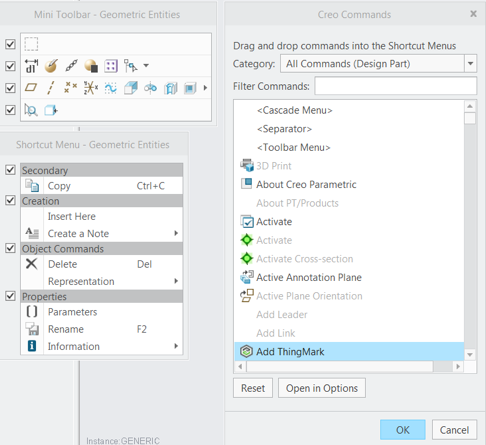Uncheck the Properties section checkbox
Screen dimensions: 486x445
[10, 296]
